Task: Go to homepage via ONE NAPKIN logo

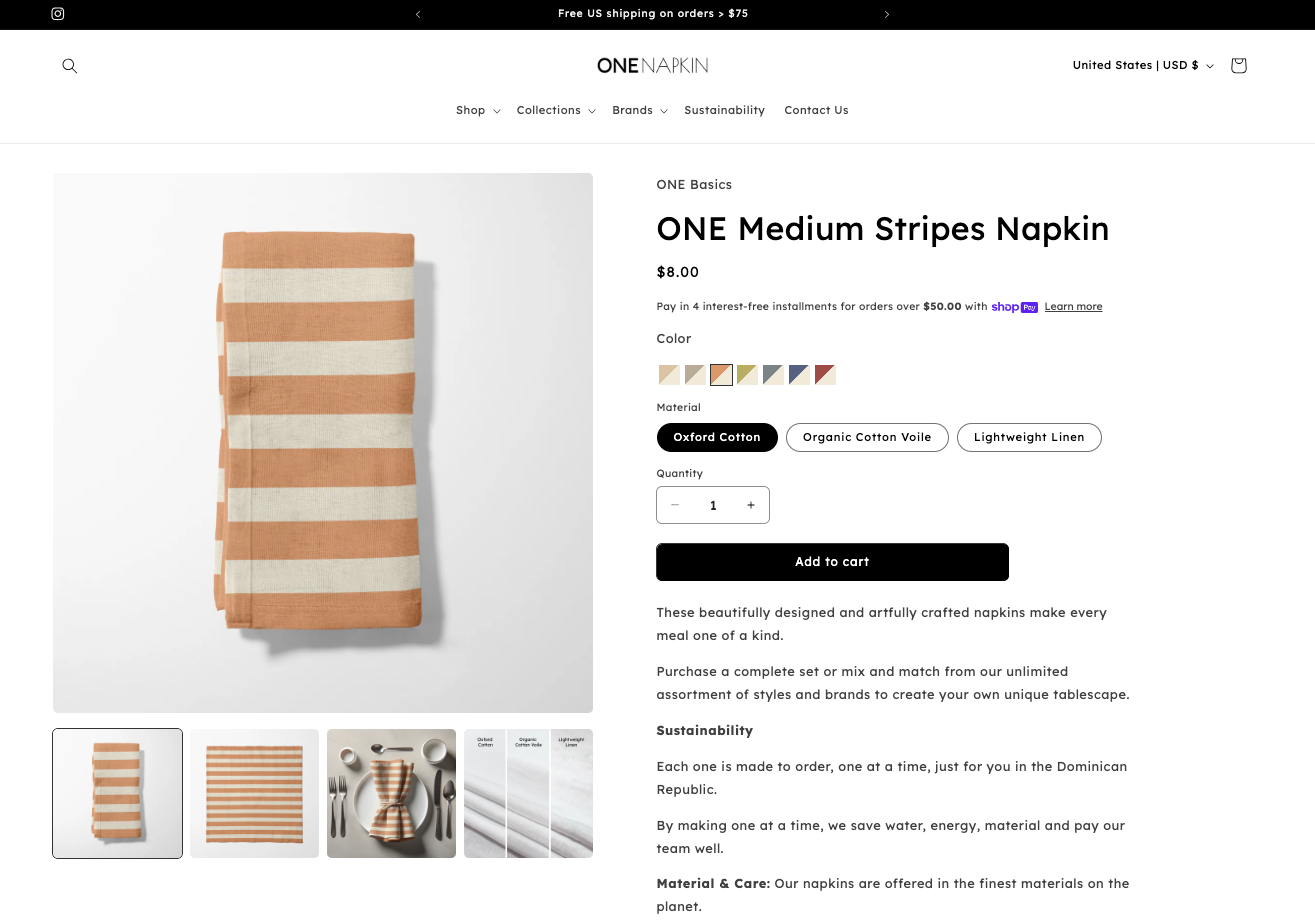Action: 652,66
